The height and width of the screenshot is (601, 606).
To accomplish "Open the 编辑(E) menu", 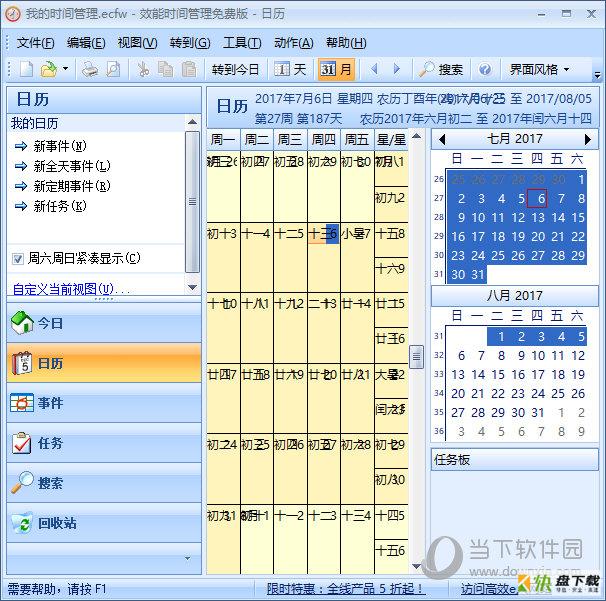I will tap(86, 43).
